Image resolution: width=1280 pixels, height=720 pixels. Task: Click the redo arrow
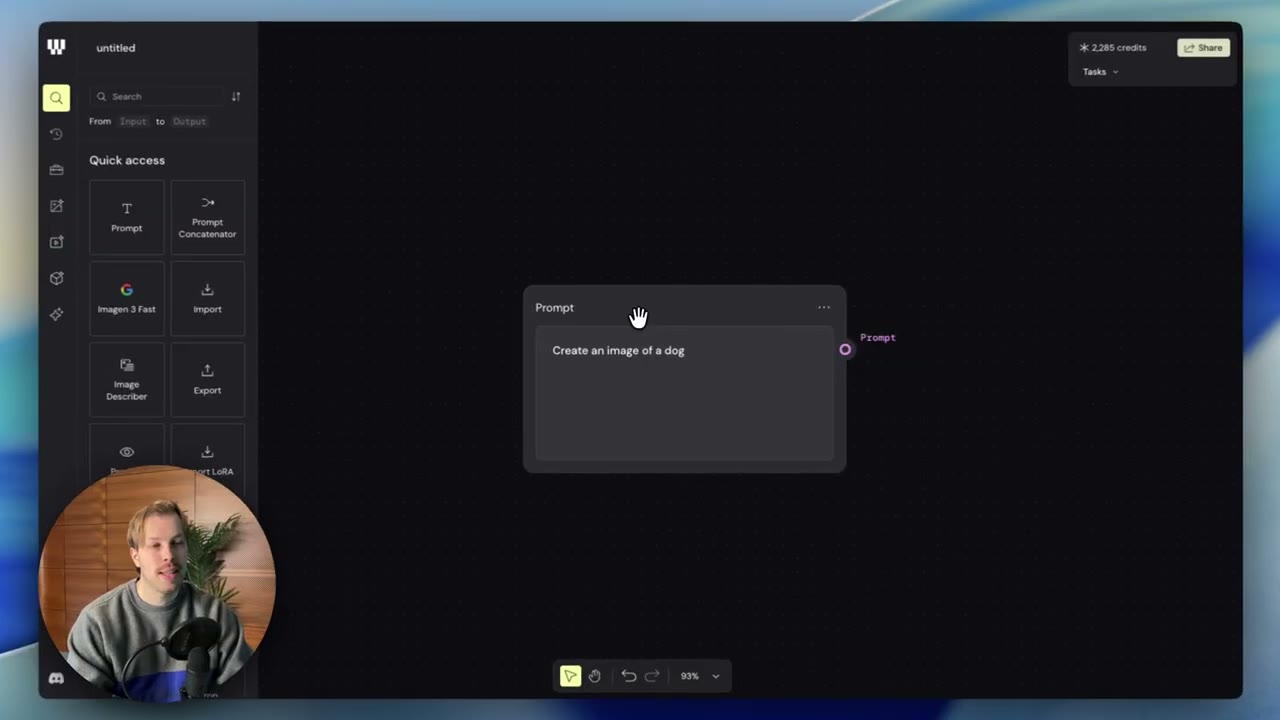tap(652, 676)
